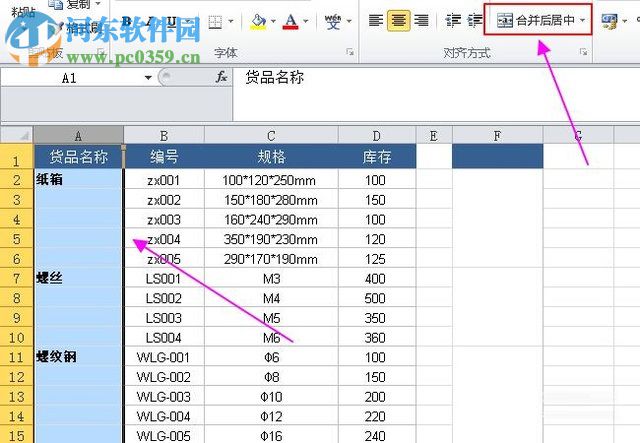Select the 库存 value 125
Screen dimensions: 640x443
[377, 259]
